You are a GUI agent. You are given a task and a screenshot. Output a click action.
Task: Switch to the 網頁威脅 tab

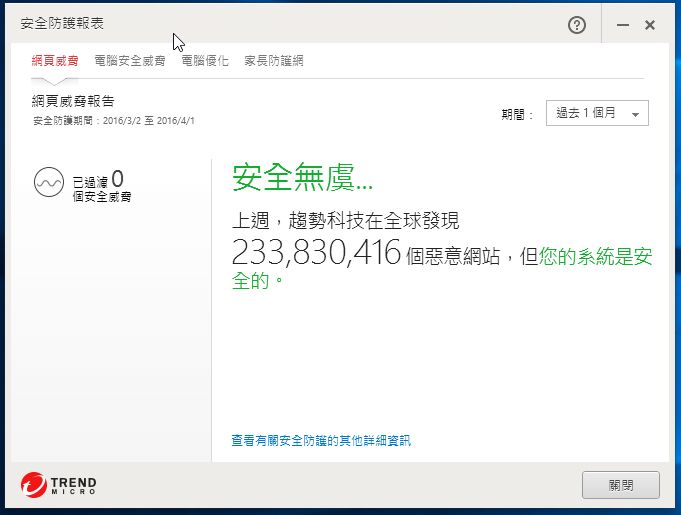(55, 60)
